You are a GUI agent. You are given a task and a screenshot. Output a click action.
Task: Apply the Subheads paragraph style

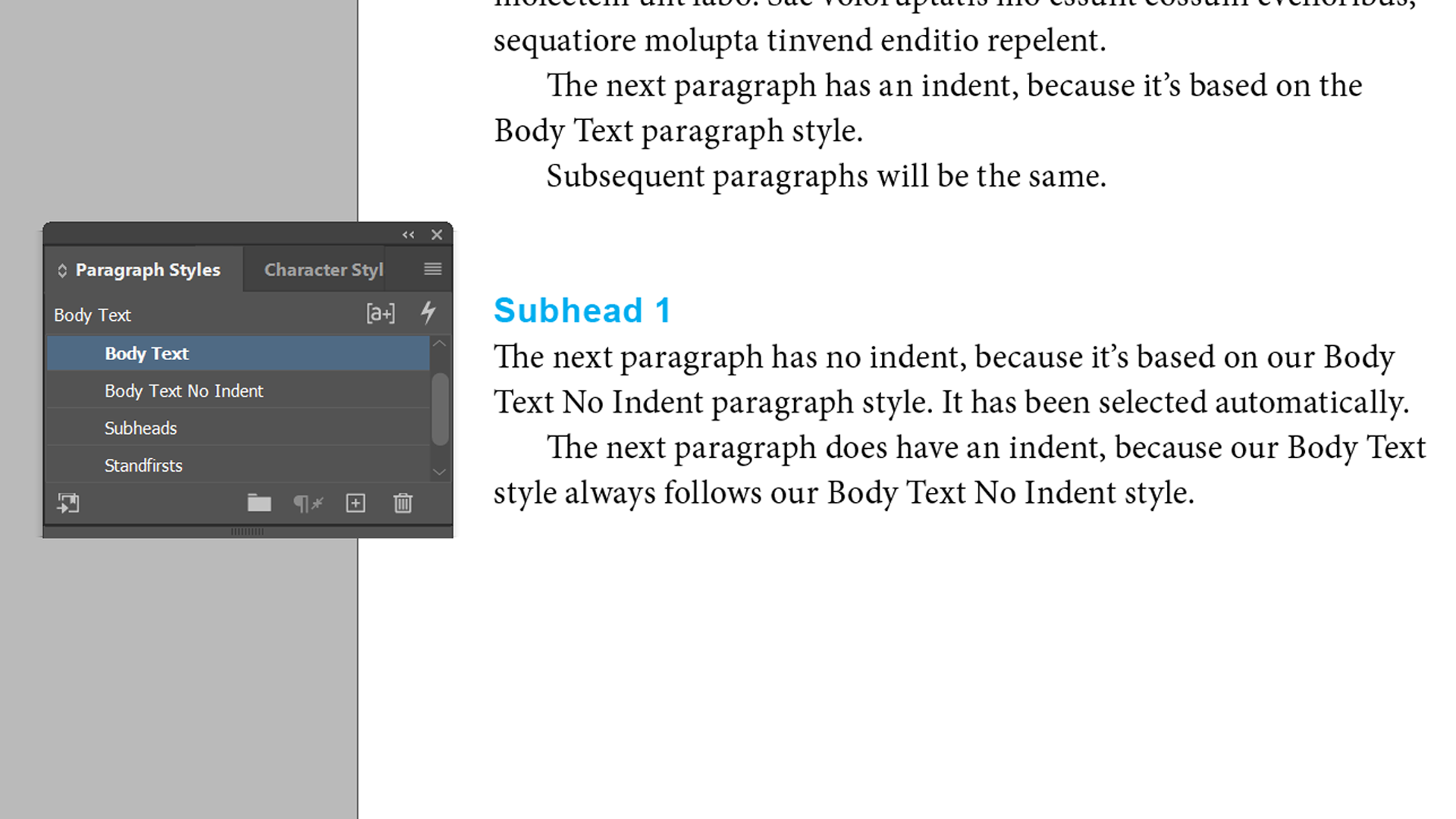tap(140, 428)
